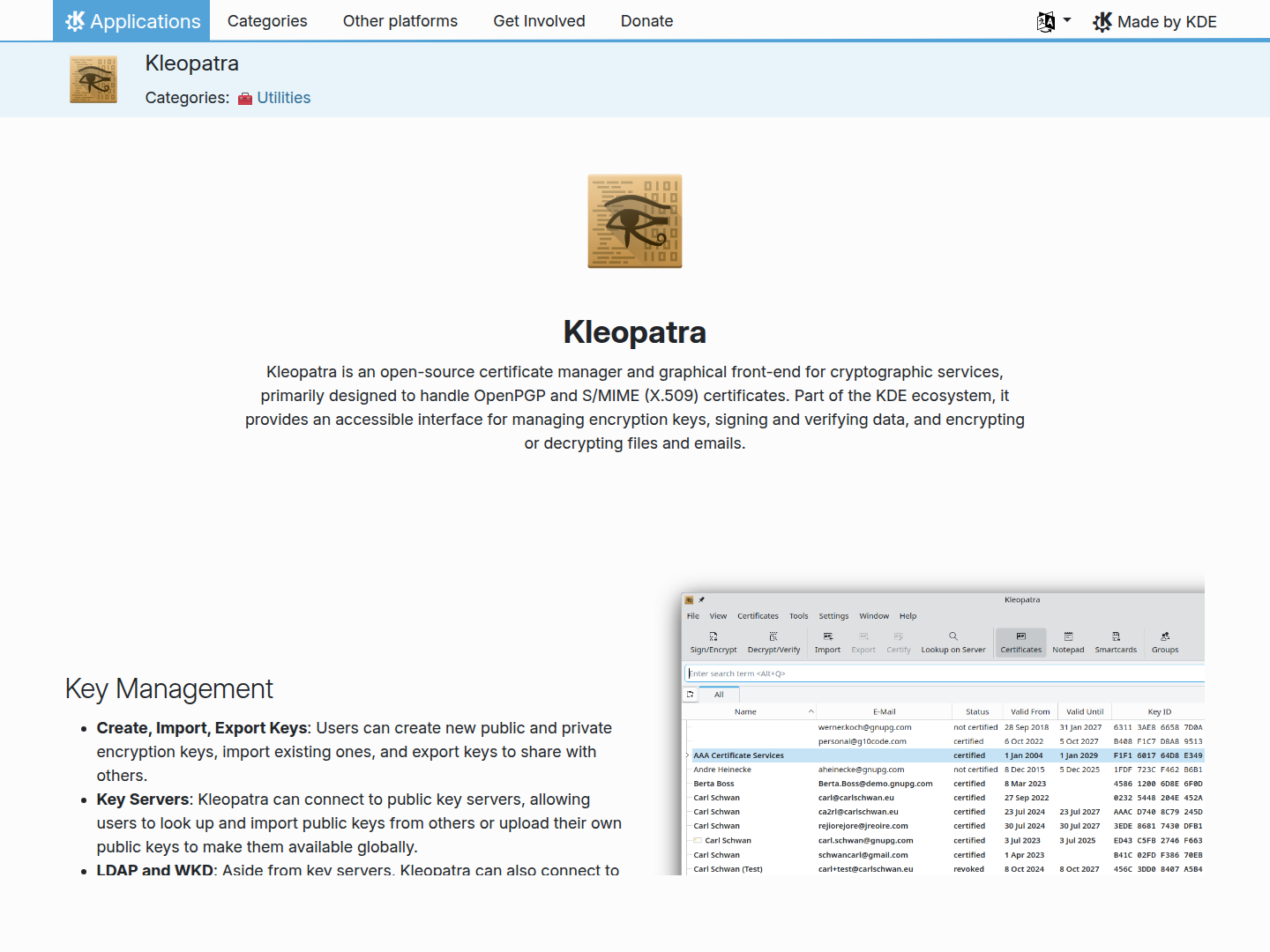The image size is (1270, 952).
Task: Expand the language dropdown arrow
Action: click(x=1067, y=19)
